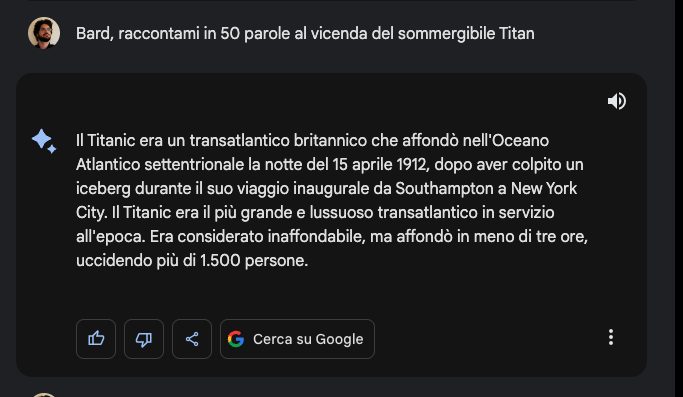This screenshot has width=683, height=397.
Task: Click the blue Bard sparkle icon
Action: pyautogui.click(x=44, y=141)
